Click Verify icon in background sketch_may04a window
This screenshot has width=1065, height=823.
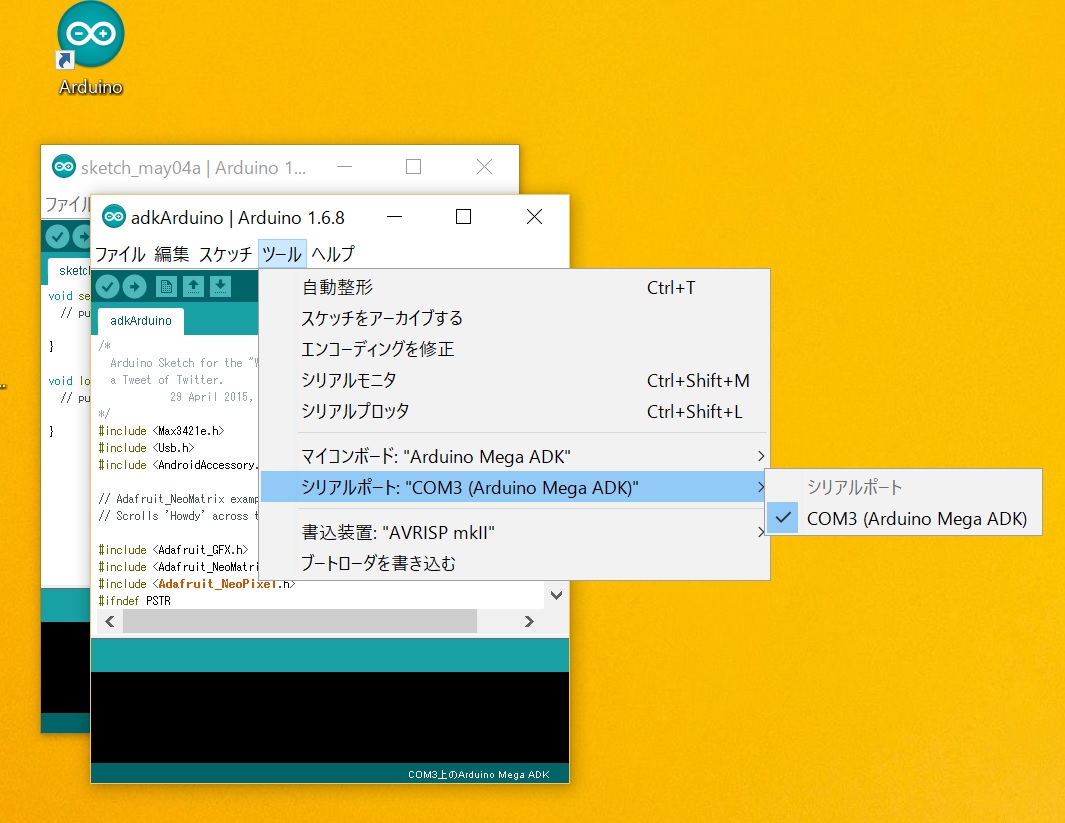pyautogui.click(x=57, y=237)
